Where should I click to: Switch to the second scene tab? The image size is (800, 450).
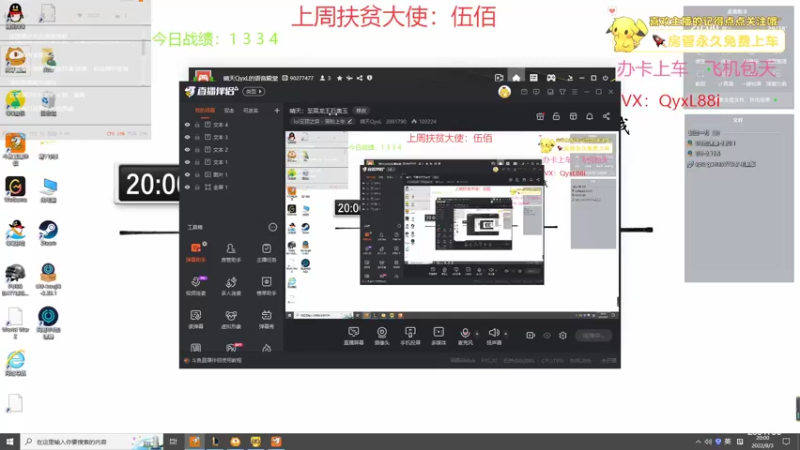(x=229, y=110)
